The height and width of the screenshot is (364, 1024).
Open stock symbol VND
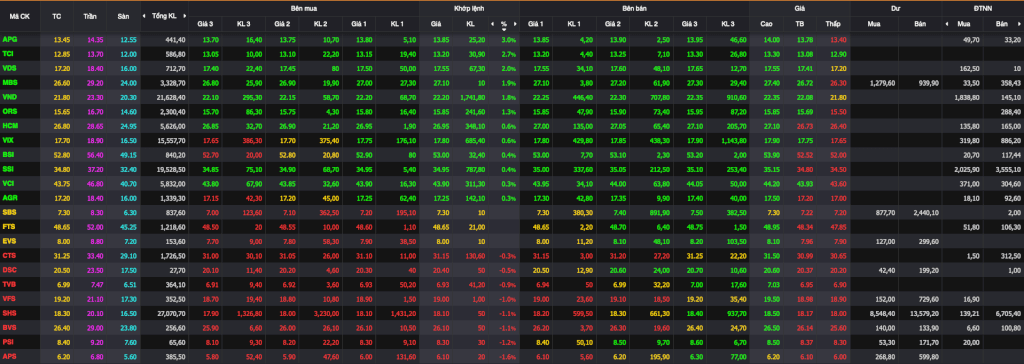[x=10, y=97]
